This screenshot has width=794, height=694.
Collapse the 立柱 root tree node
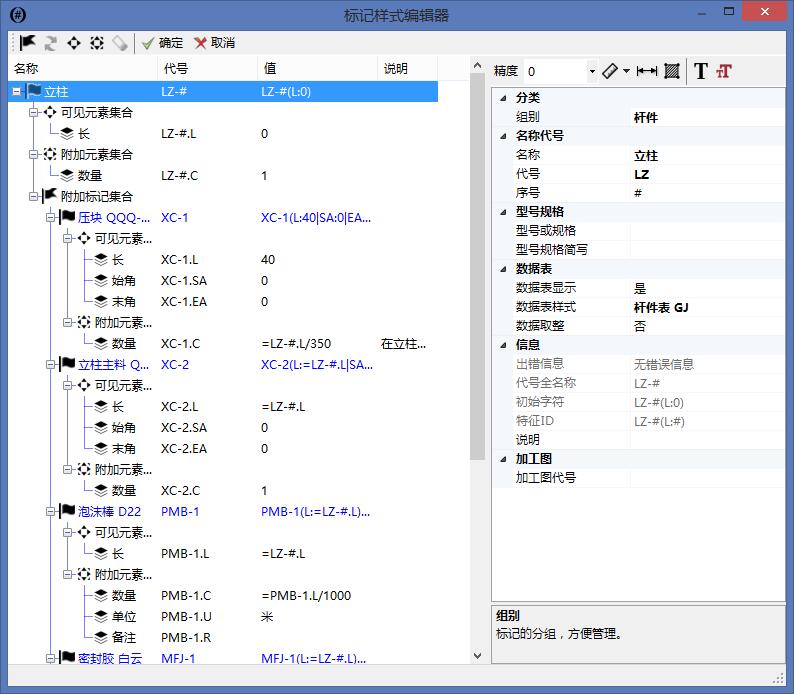[x=17, y=92]
